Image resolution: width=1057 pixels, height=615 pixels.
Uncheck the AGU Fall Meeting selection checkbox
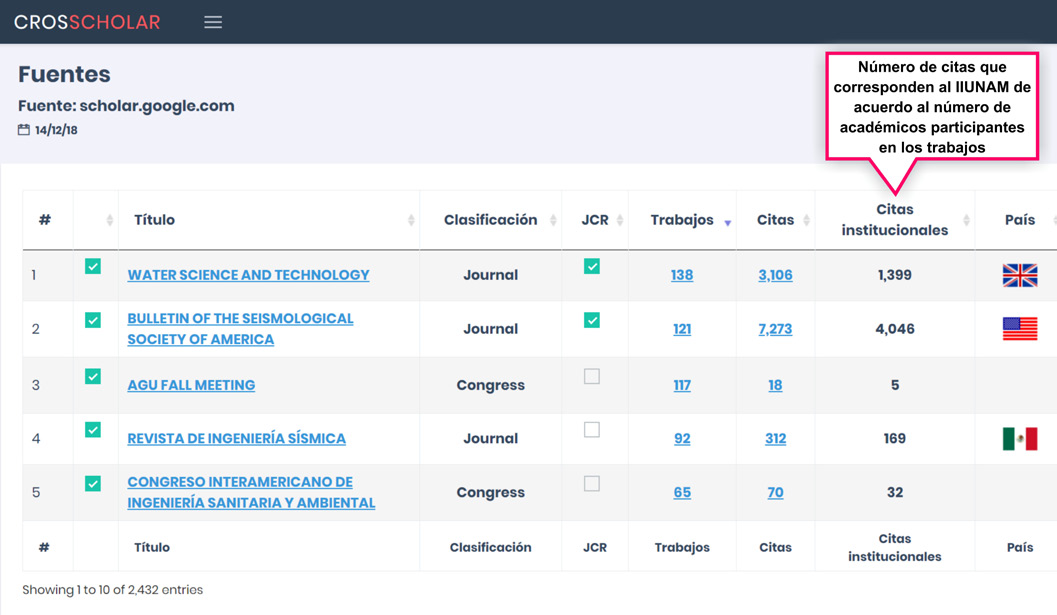(x=93, y=376)
